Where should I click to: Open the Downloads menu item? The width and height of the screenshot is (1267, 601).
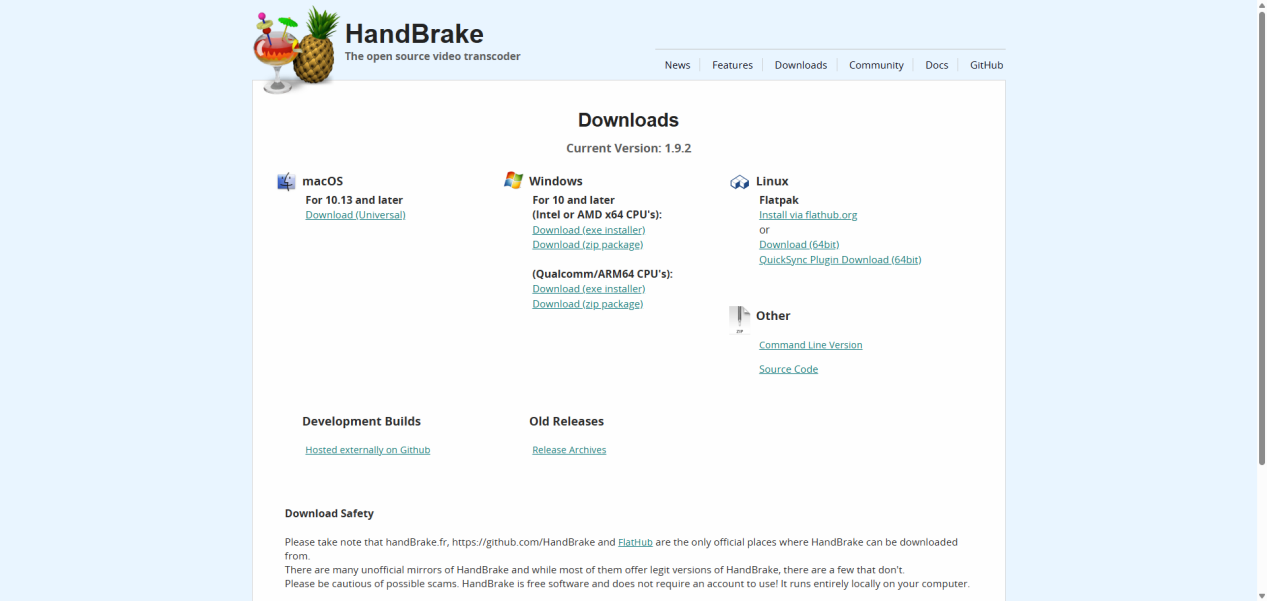pos(800,65)
